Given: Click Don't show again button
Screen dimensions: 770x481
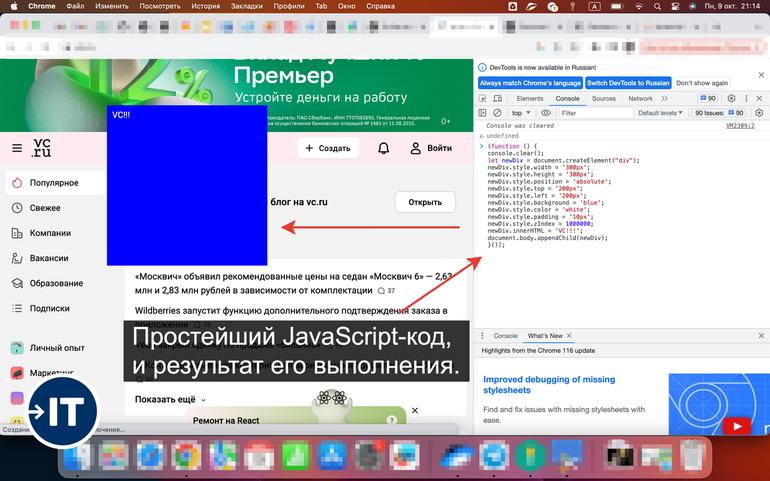Looking at the screenshot, I should (x=702, y=83).
